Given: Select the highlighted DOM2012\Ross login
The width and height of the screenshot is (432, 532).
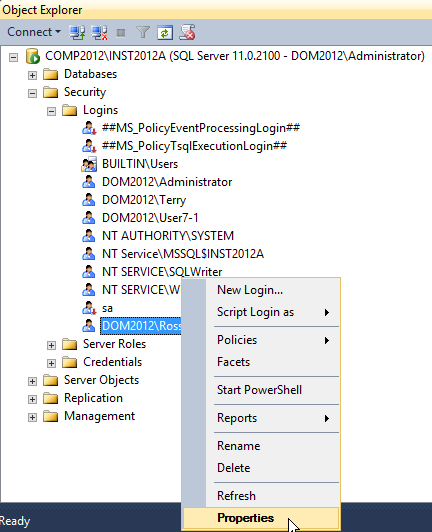Looking at the screenshot, I should [x=142, y=326].
